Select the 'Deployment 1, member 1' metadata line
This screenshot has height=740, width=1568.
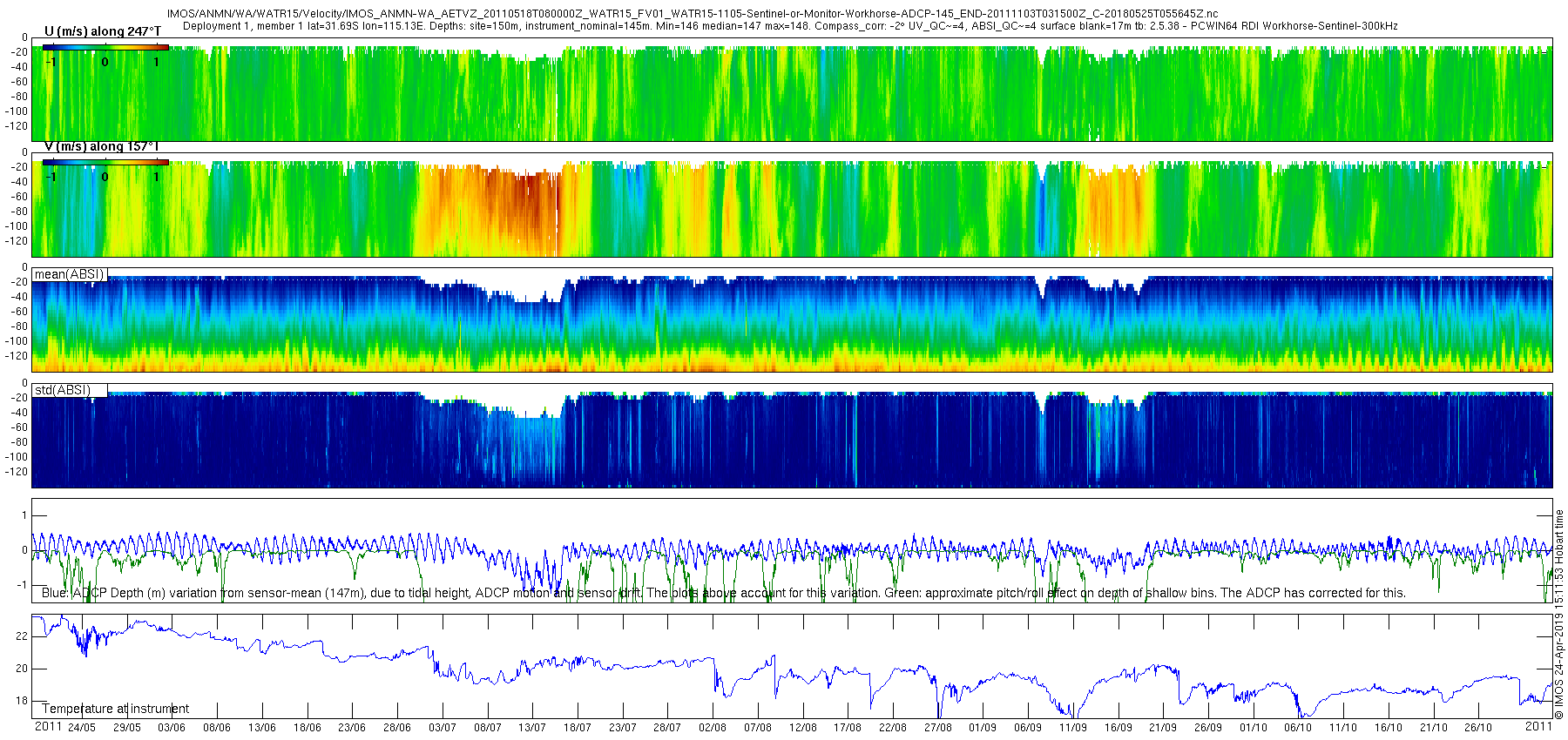790,26
